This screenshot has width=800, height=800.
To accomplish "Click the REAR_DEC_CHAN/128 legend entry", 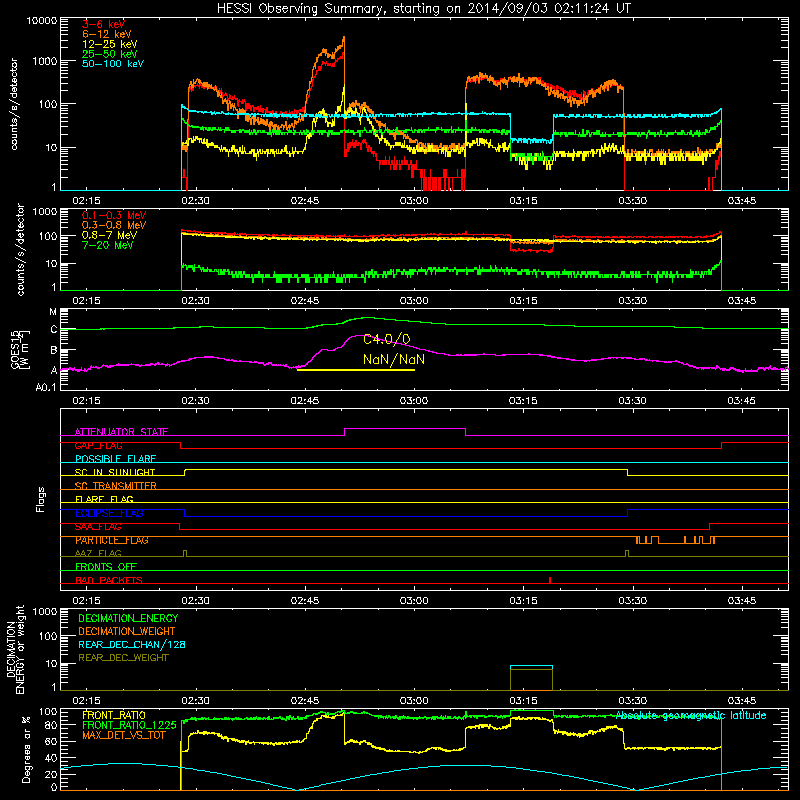I will [132, 644].
